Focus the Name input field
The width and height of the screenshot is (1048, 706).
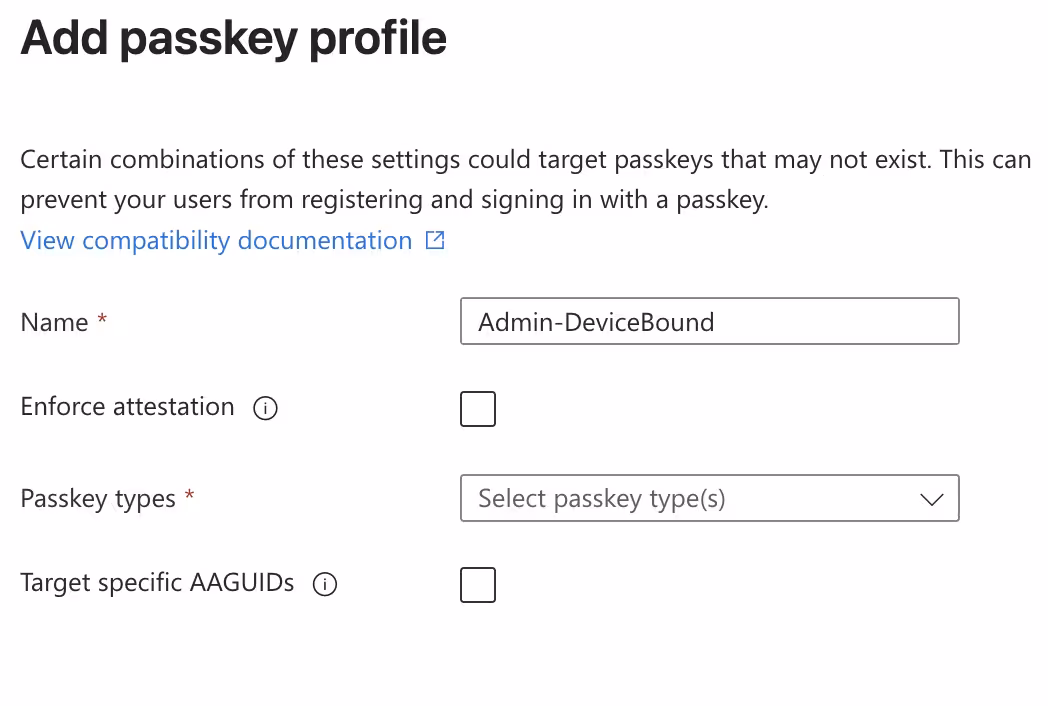point(710,321)
